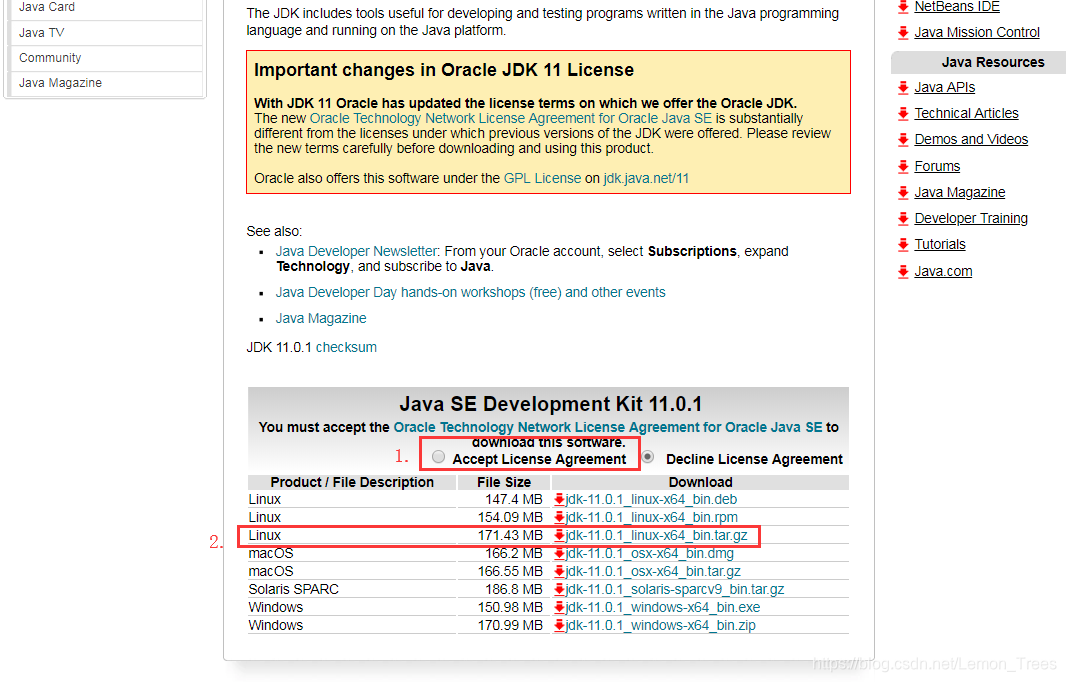Image resolution: width=1066 pixels, height=682 pixels.
Task: Select the Decline License Agreement radio button
Action: coord(648,457)
